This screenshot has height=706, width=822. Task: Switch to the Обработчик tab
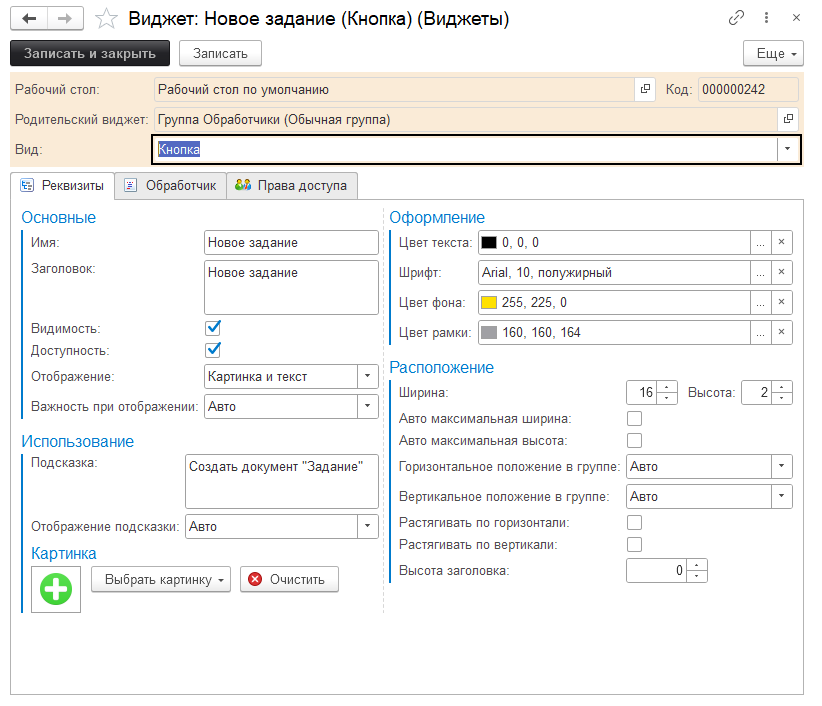point(170,185)
